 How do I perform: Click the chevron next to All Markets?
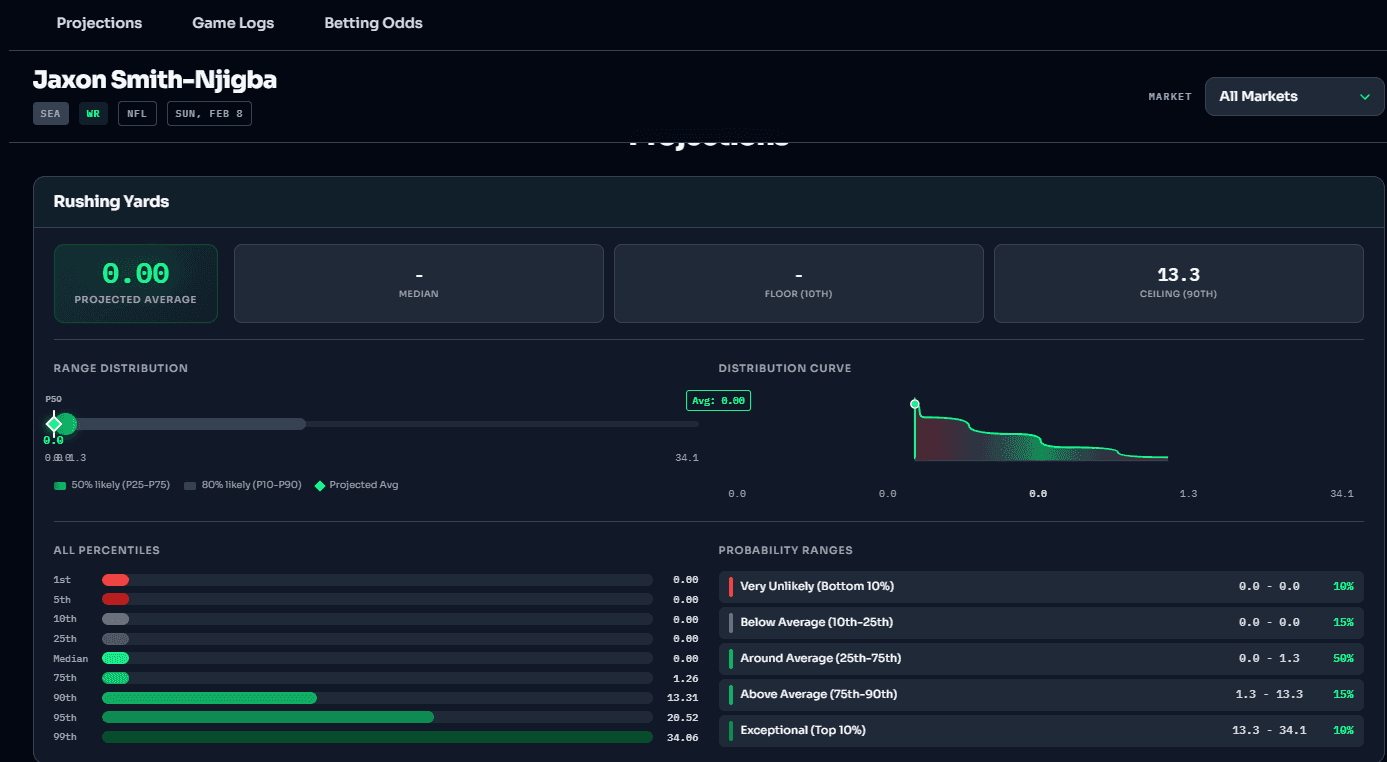coord(1366,97)
